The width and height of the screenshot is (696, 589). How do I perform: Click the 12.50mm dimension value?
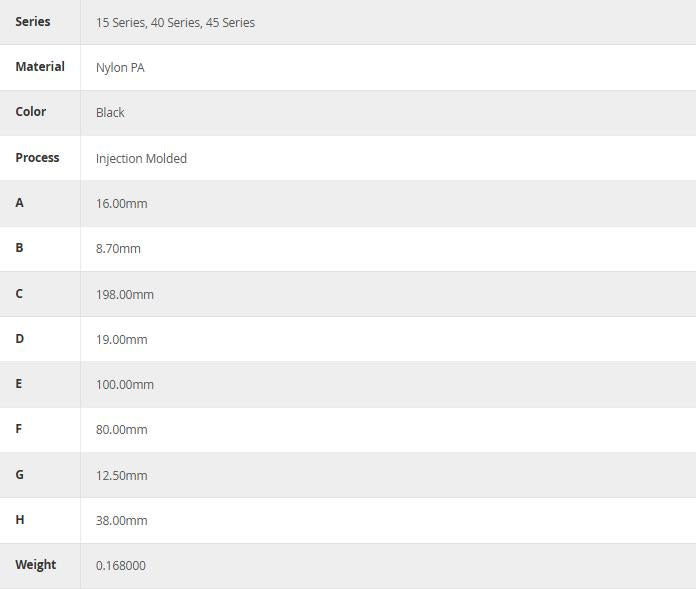(x=121, y=475)
